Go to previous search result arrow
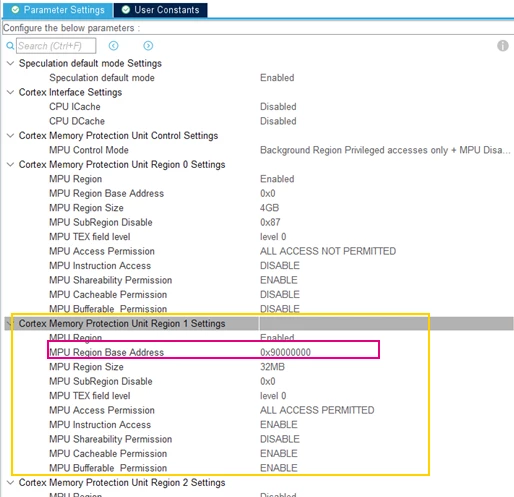Viewport: 514px width, 497px height. click(113, 46)
